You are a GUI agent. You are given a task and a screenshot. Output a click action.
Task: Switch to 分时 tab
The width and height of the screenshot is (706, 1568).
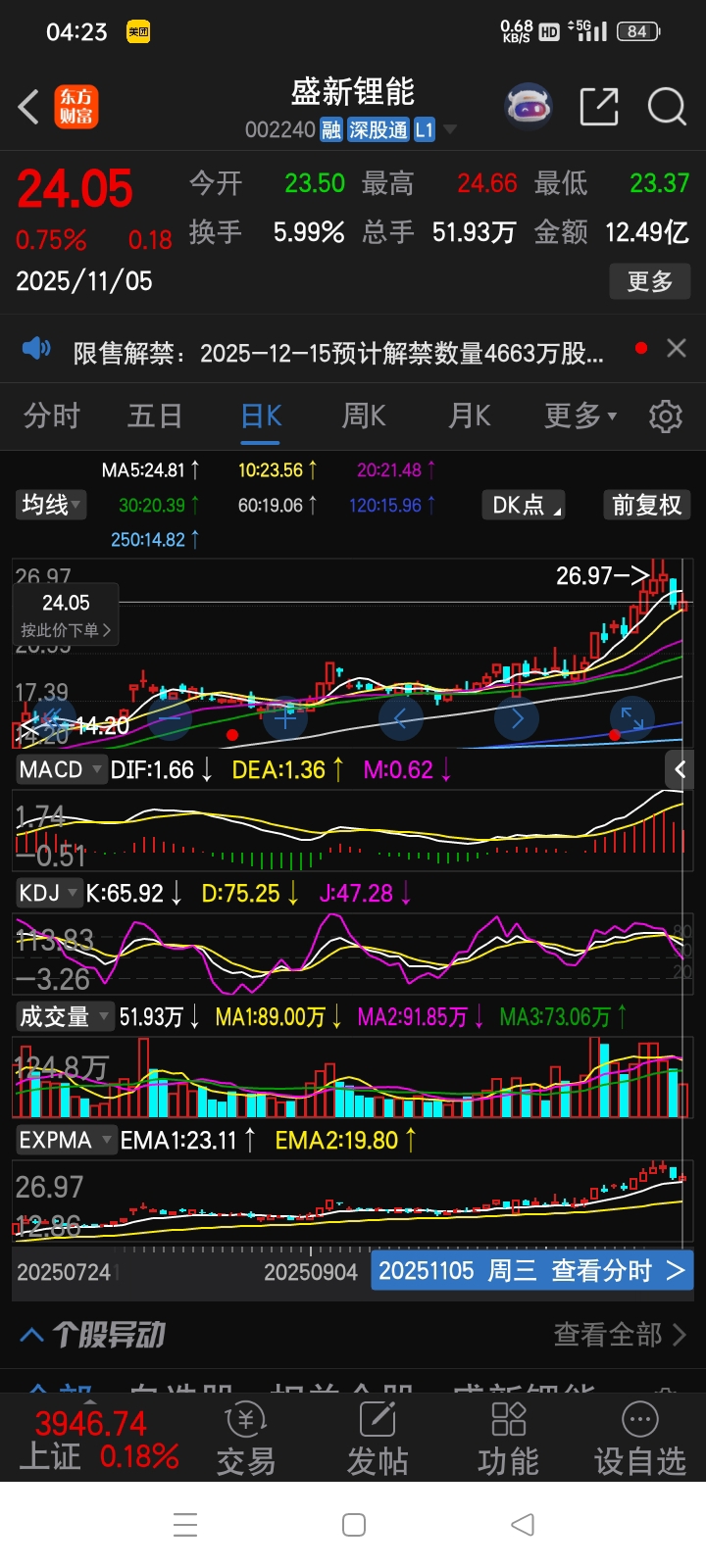(x=52, y=416)
